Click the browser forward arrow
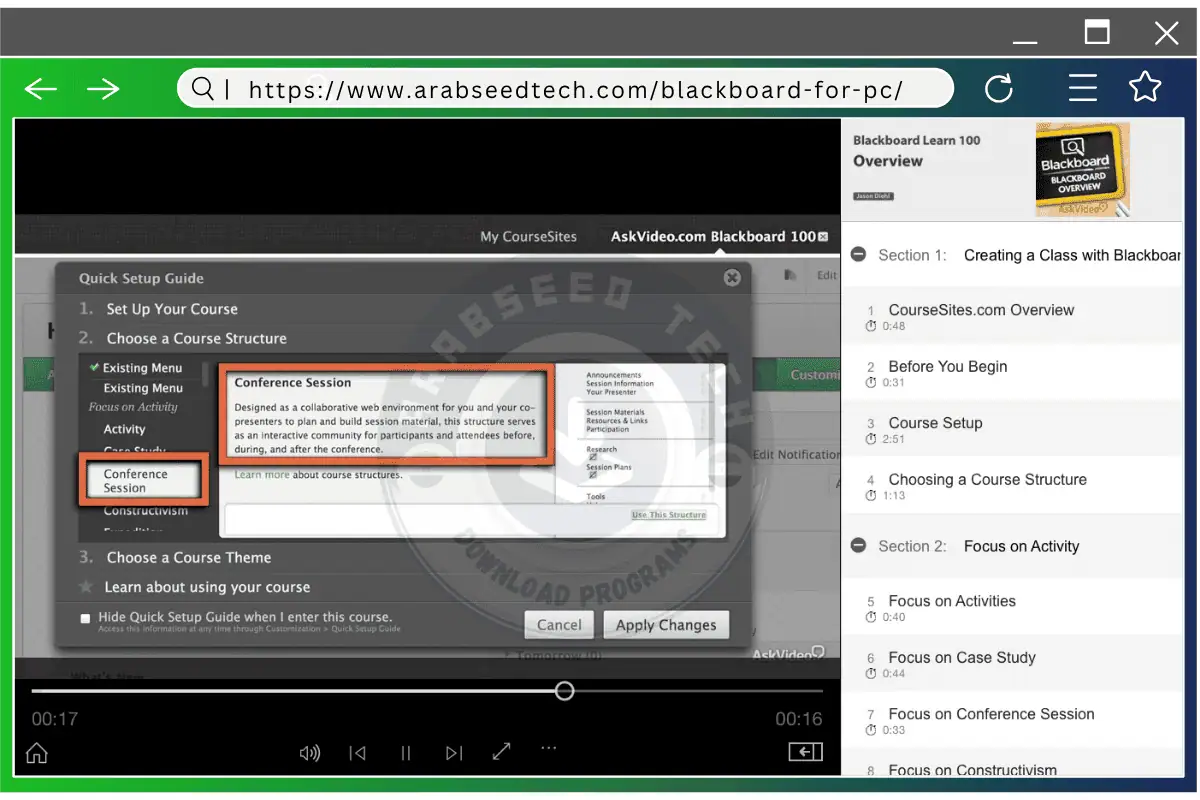This screenshot has width=1200, height=800. tap(103, 89)
